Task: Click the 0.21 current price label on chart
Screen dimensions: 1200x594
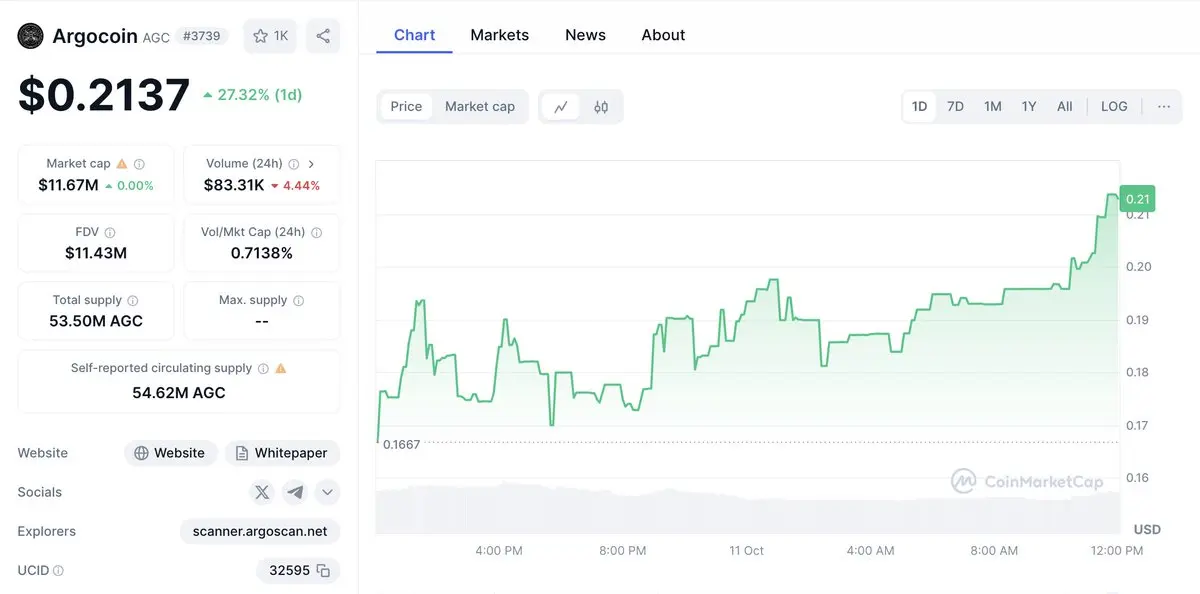Action: coord(1138,198)
